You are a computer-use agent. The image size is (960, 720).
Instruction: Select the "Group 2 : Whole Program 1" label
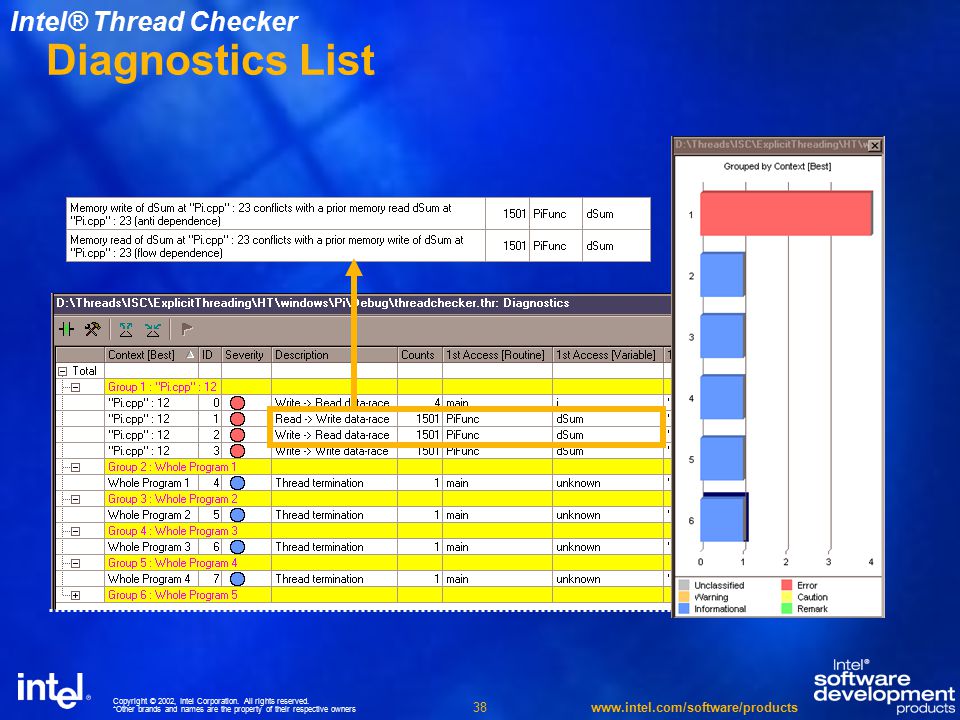pos(172,467)
